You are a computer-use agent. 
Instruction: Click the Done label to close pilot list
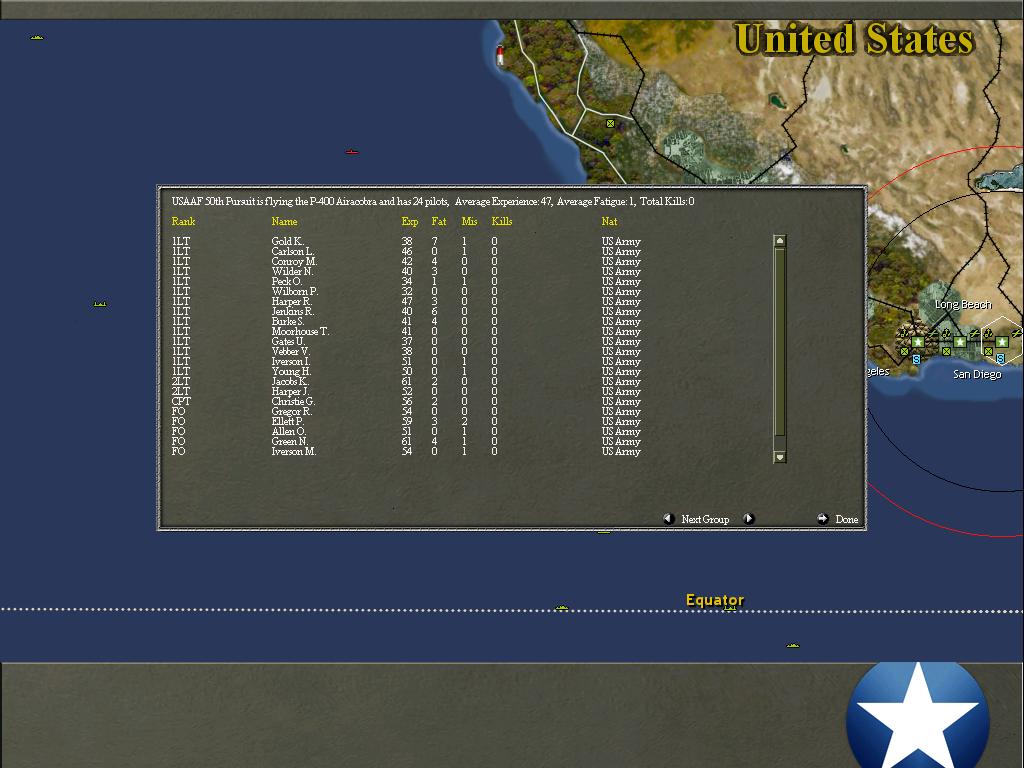pyautogui.click(x=846, y=519)
